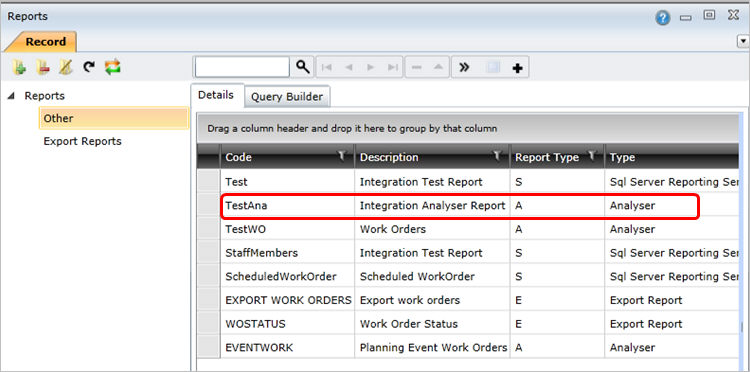Click the add record icon with green plus
Viewport: 750px width, 372px height.
[20, 67]
